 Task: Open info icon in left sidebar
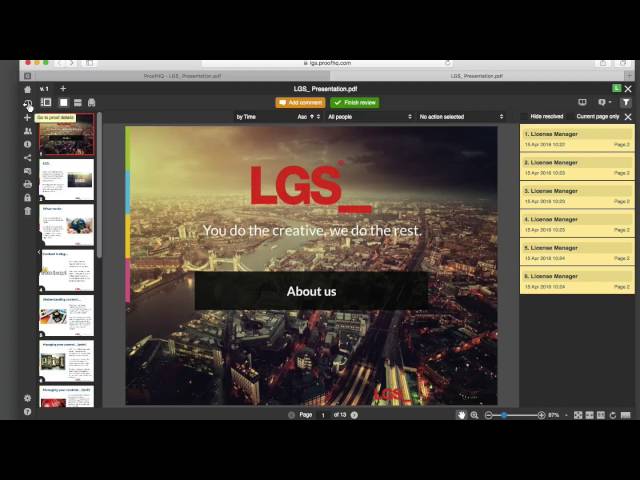click(x=27, y=144)
